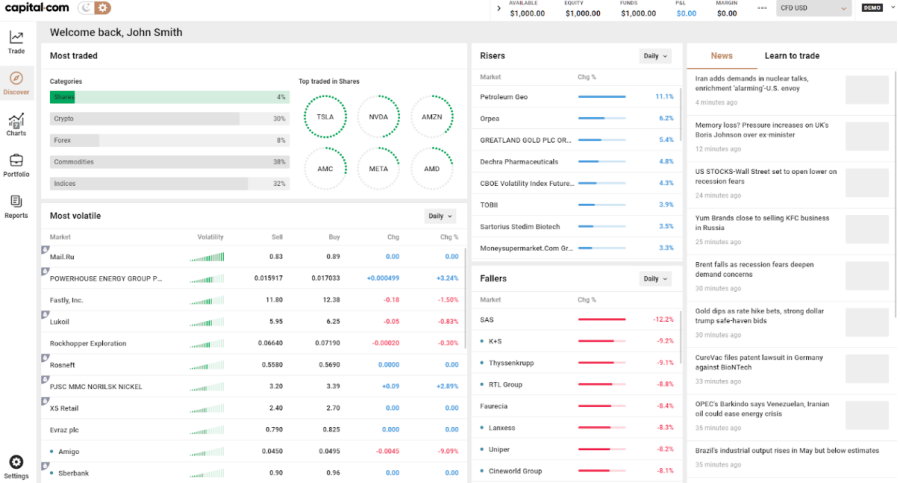The image size is (900, 483).
Task: Click the flag icon beside Rosneft
Action: pyautogui.click(x=45, y=358)
